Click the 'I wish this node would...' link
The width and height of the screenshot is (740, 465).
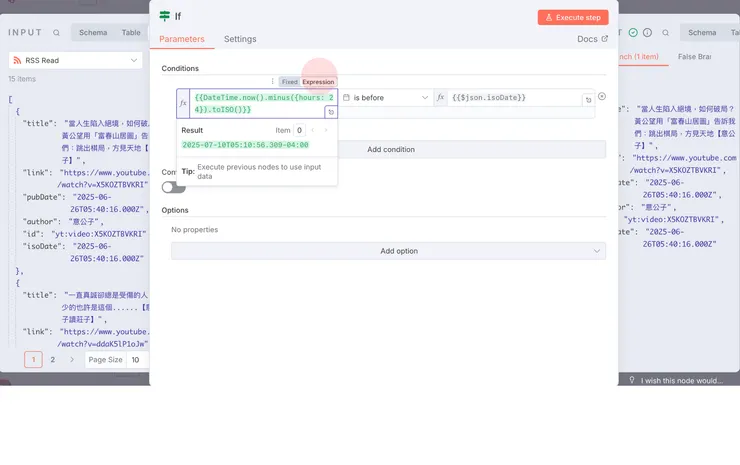681,380
